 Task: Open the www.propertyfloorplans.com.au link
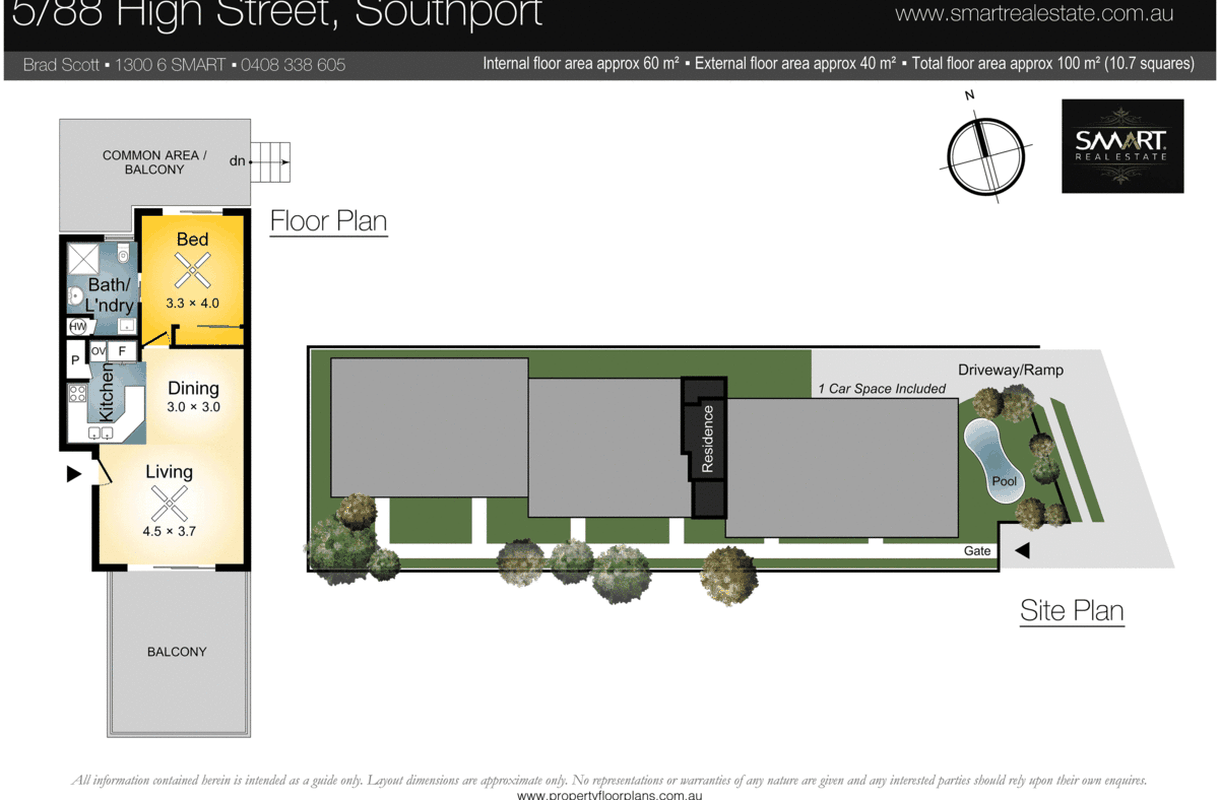click(609, 794)
